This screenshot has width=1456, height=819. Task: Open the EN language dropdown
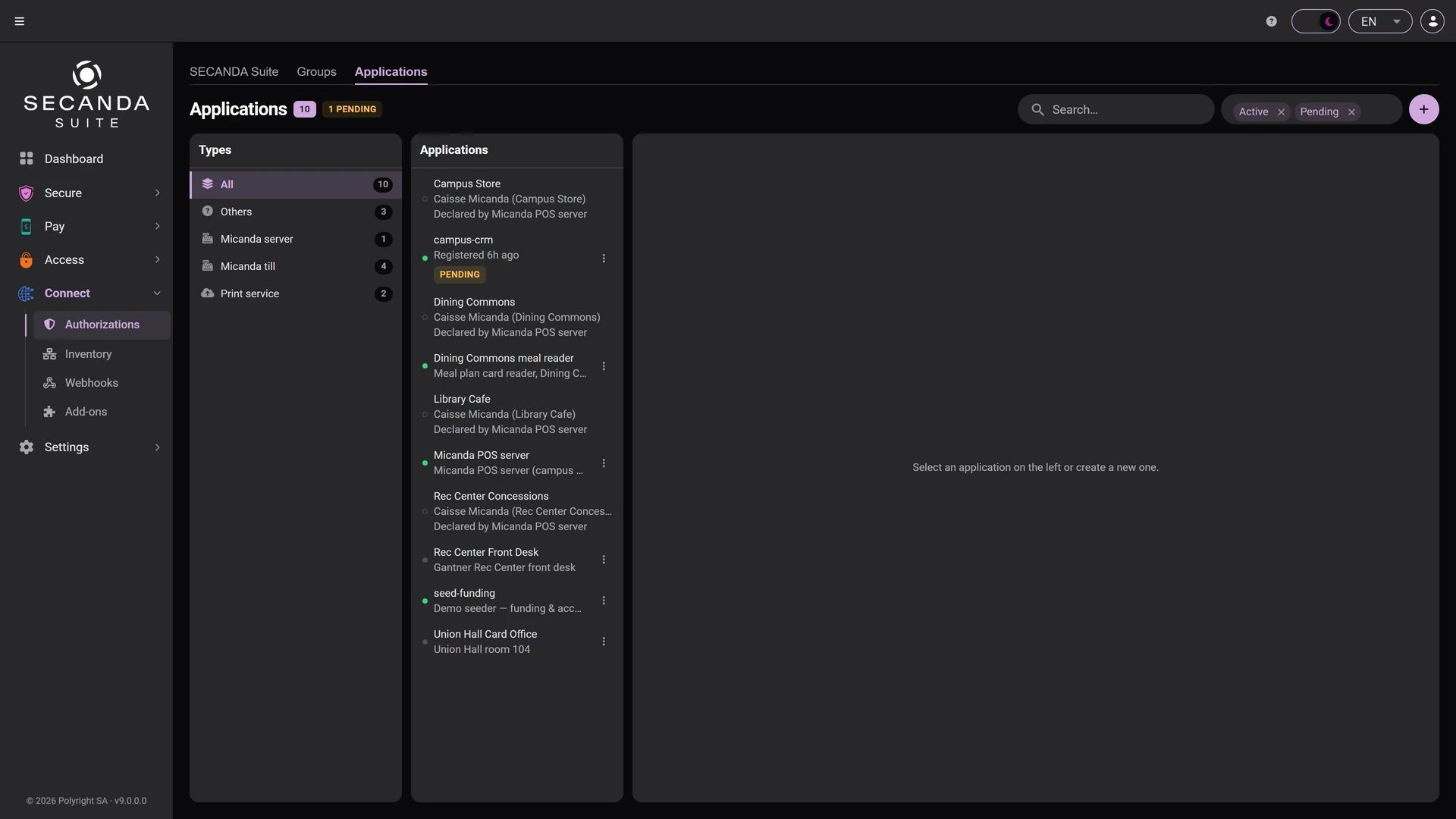click(x=1380, y=21)
